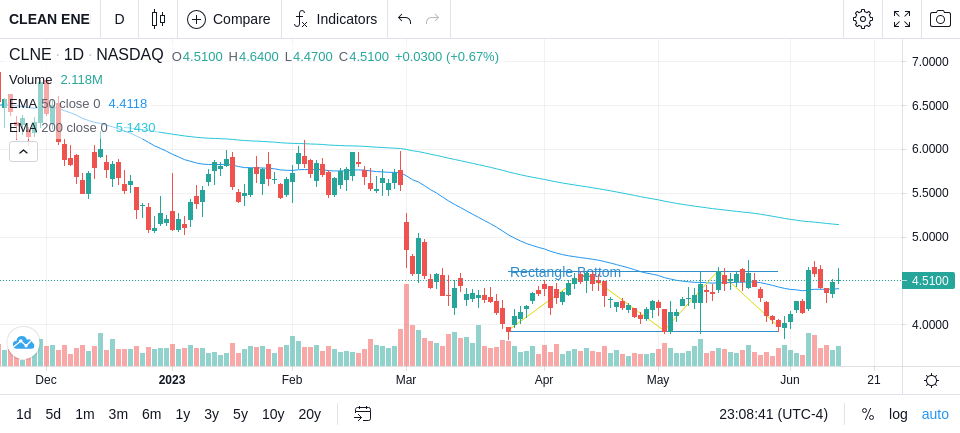The width and height of the screenshot is (960, 433).
Task: Redo the chart action
Action: point(433,19)
